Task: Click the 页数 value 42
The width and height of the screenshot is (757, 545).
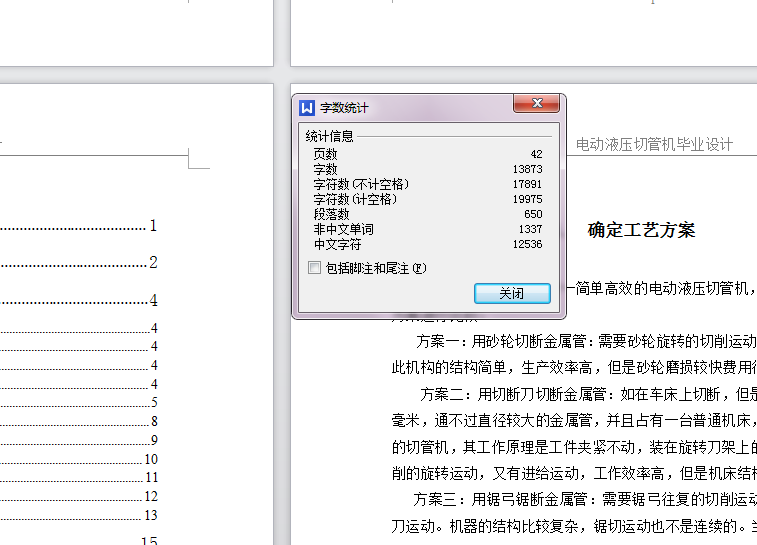Action: point(536,154)
